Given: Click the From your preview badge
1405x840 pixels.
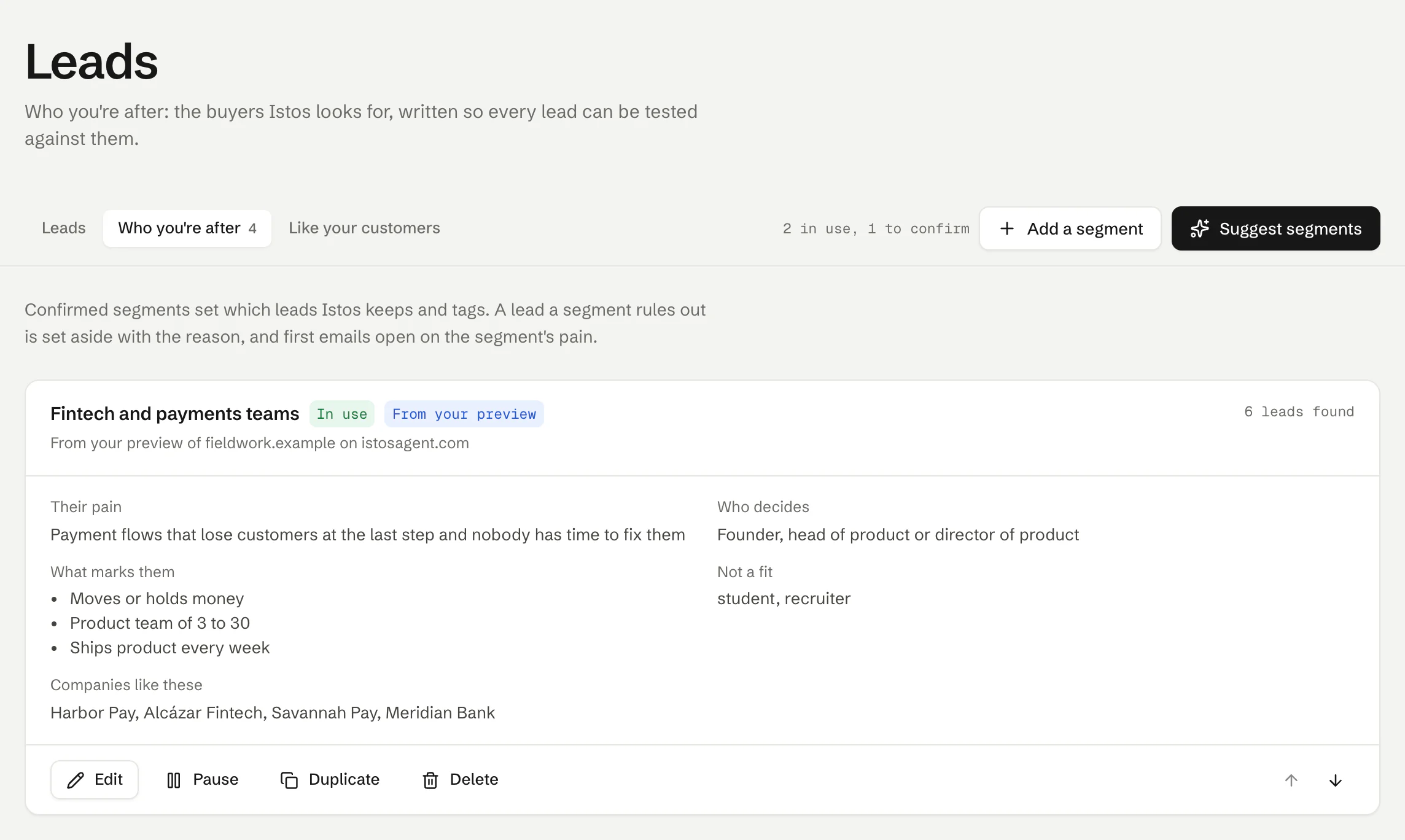Looking at the screenshot, I should click(x=464, y=414).
